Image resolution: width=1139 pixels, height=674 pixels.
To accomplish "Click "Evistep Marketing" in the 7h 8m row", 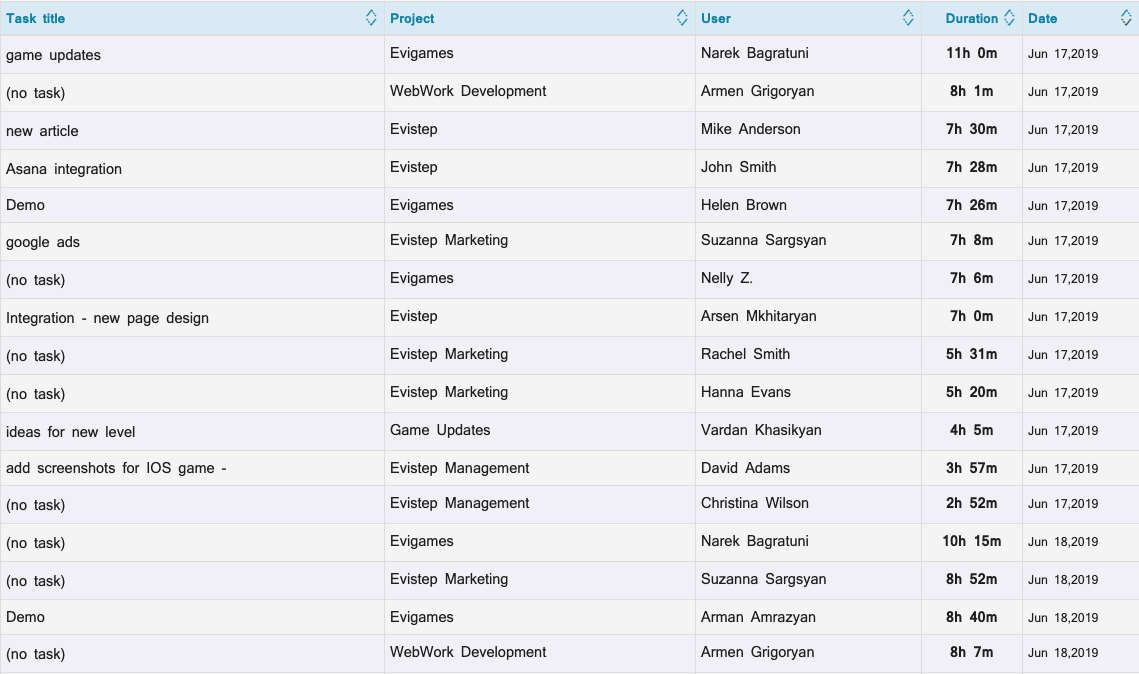I will (449, 240).
